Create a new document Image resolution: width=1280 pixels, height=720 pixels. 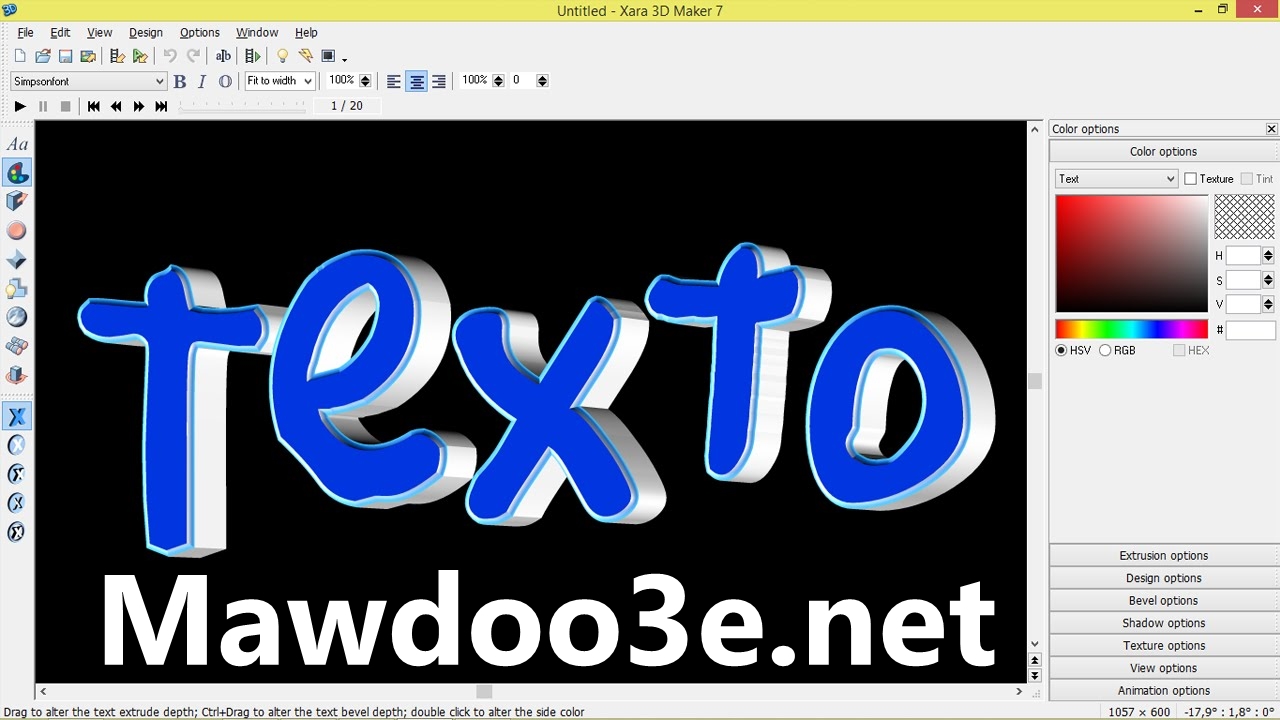(19, 57)
